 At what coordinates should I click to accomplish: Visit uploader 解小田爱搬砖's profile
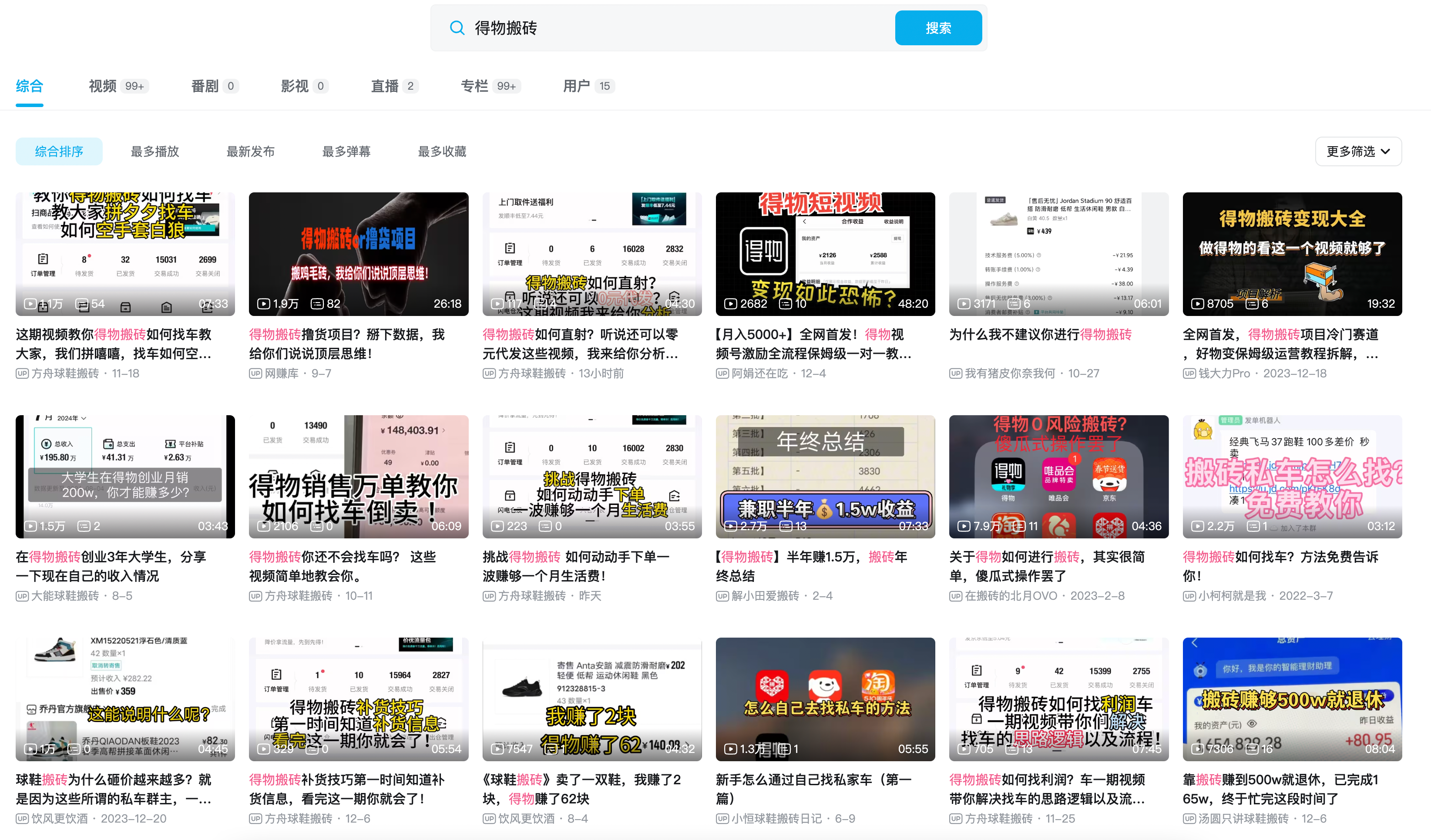coord(766,596)
